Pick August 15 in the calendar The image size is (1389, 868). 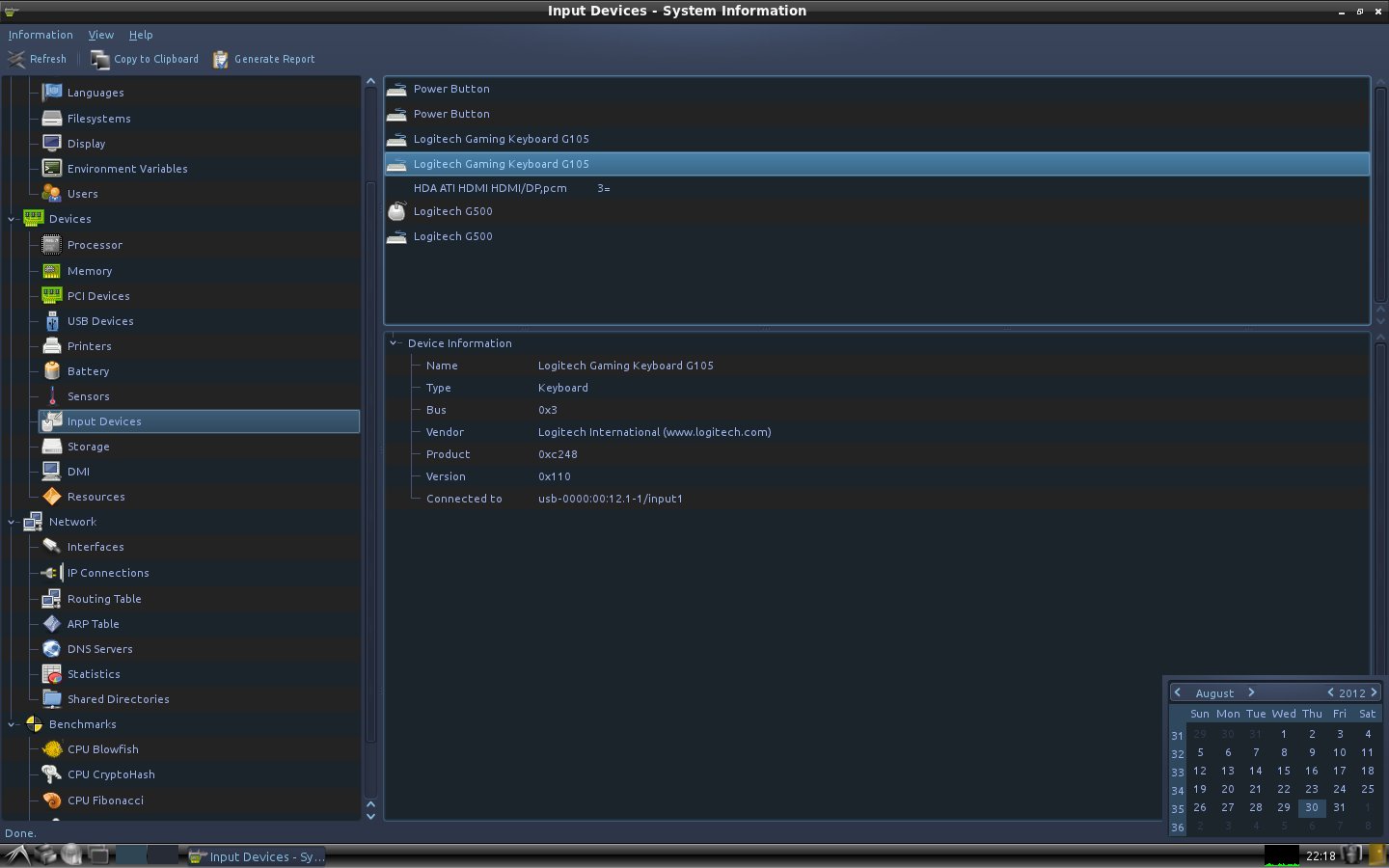[x=1284, y=771]
